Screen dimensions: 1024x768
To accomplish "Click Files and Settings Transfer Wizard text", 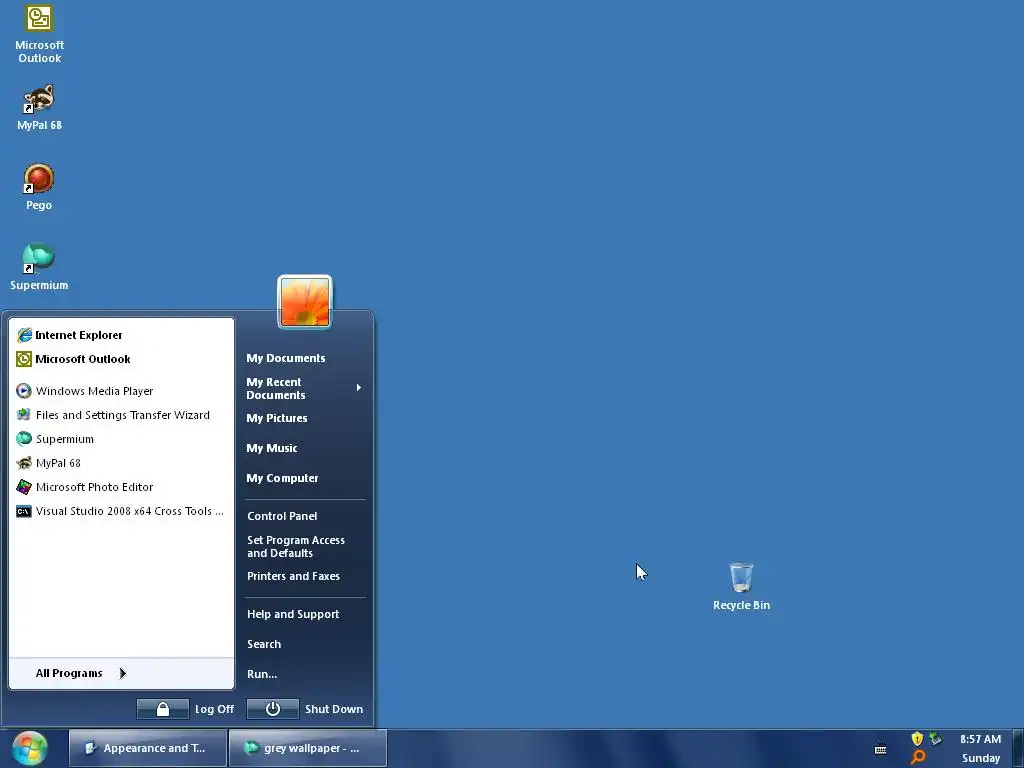I will point(123,415).
